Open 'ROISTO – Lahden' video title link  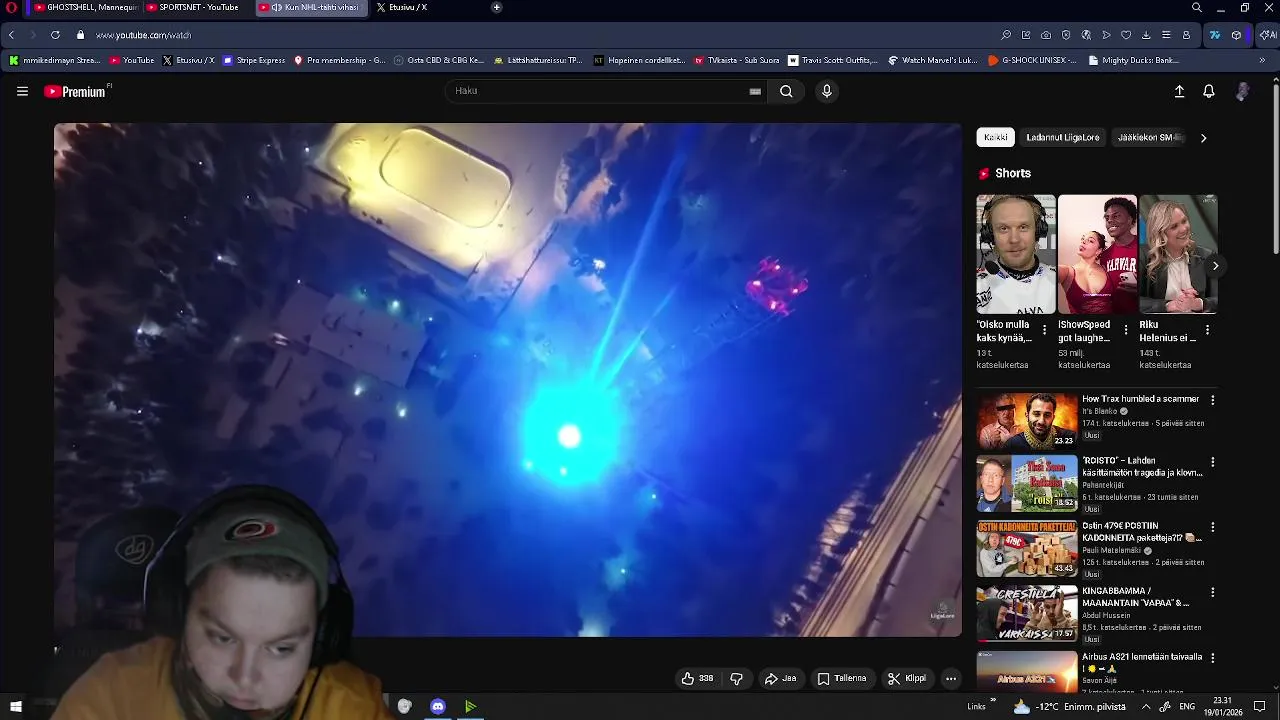click(1142, 467)
